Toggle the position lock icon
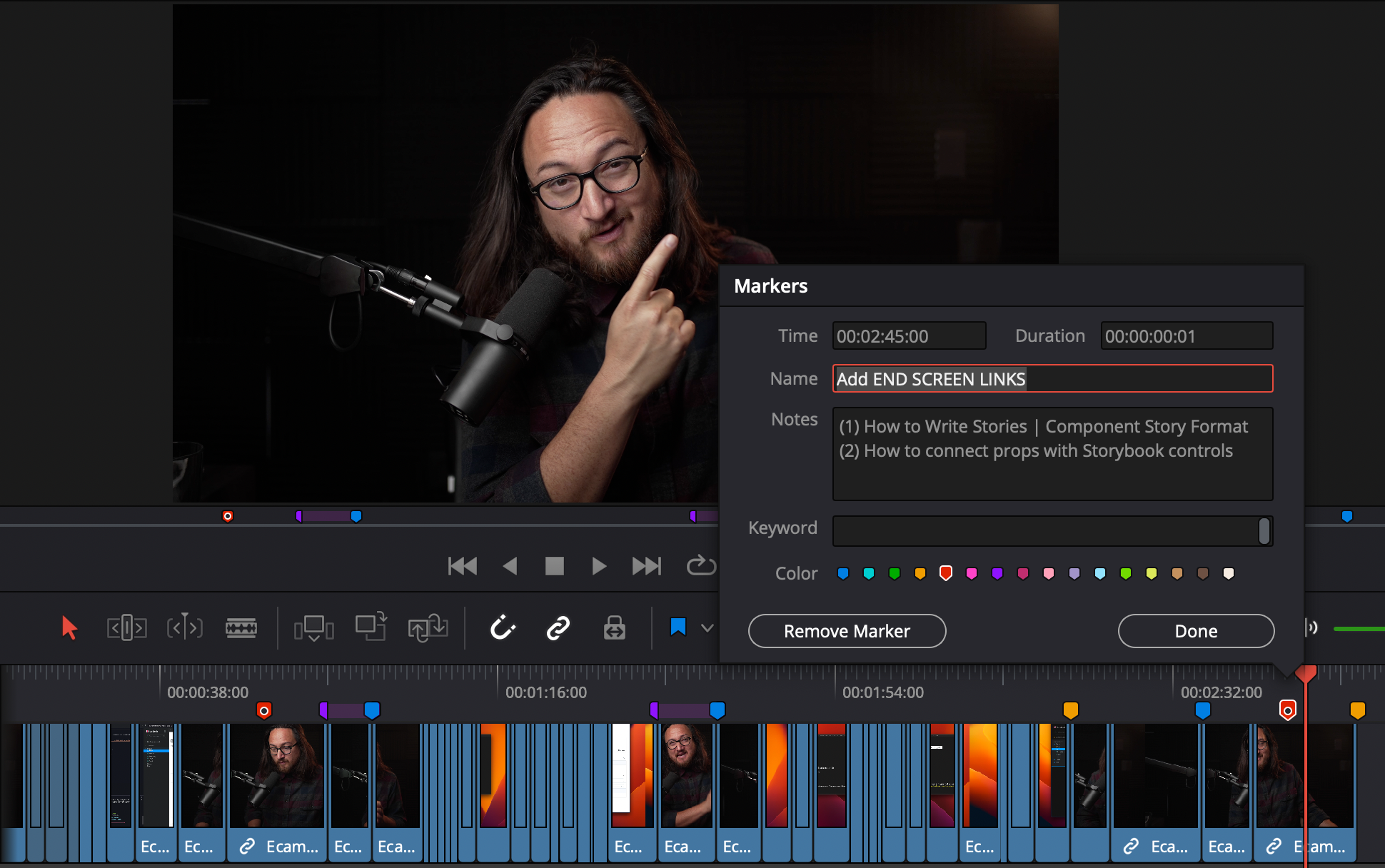Screen dimensions: 1385x868 coord(613,628)
